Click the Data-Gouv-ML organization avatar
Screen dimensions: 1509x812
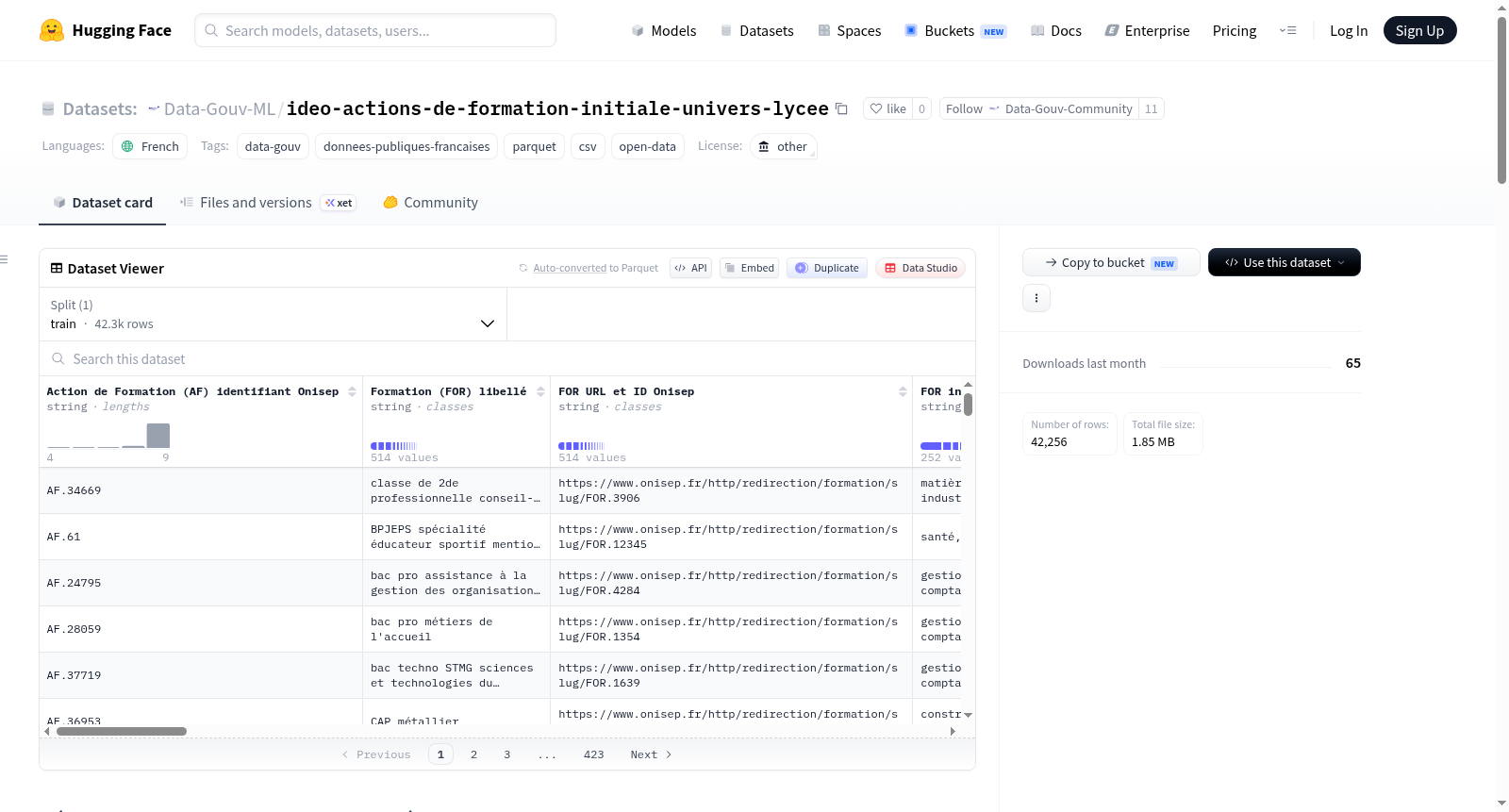[154, 108]
